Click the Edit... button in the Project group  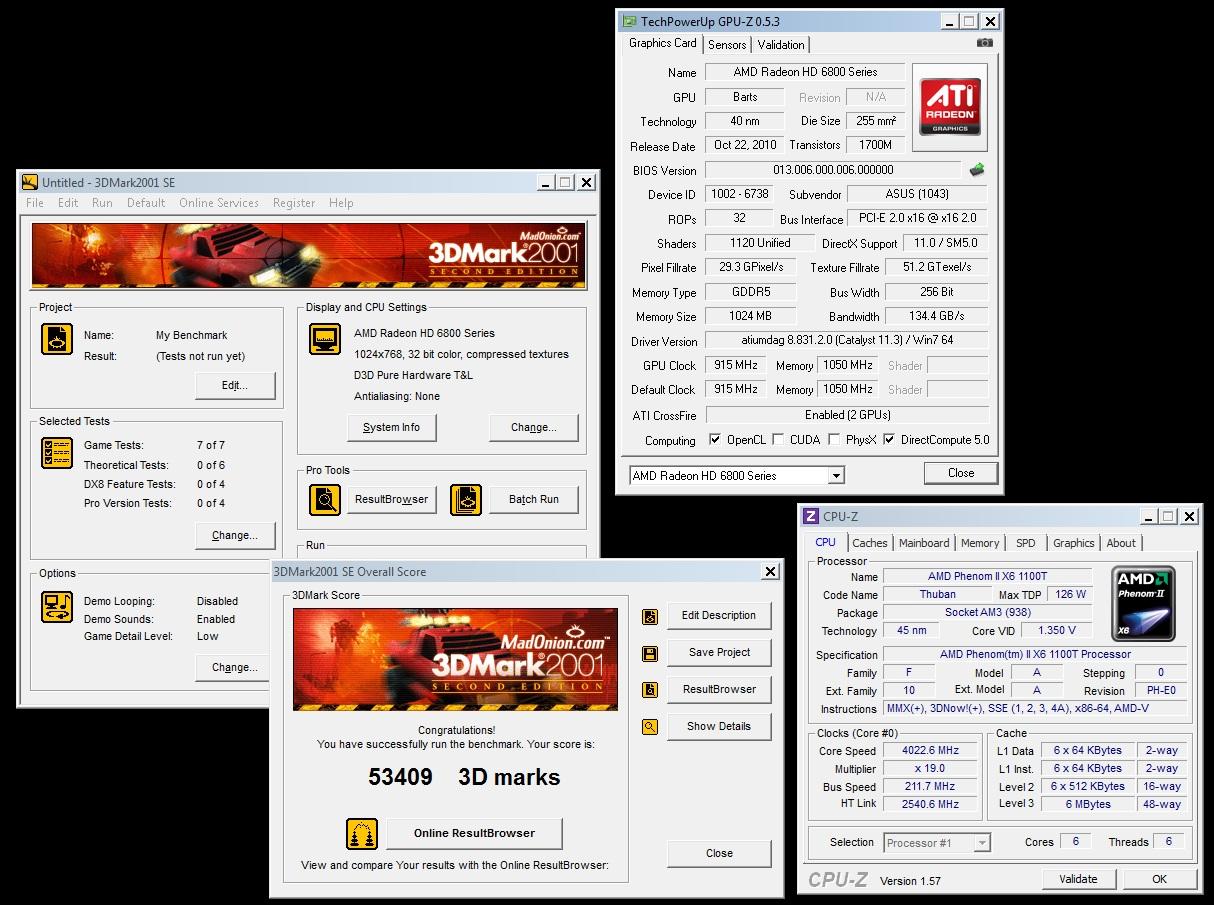pyautogui.click(x=235, y=386)
